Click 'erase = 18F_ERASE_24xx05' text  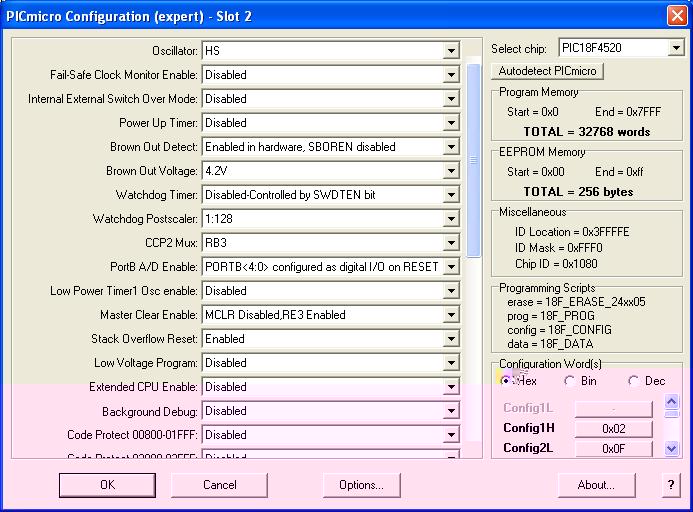576,302
